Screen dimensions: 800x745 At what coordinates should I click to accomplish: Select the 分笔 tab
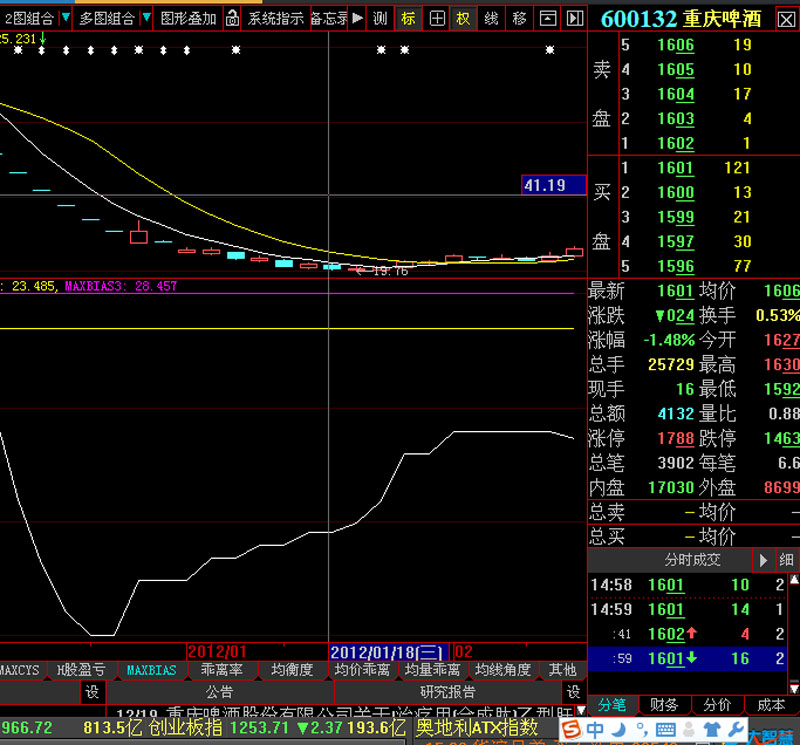(x=612, y=705)
